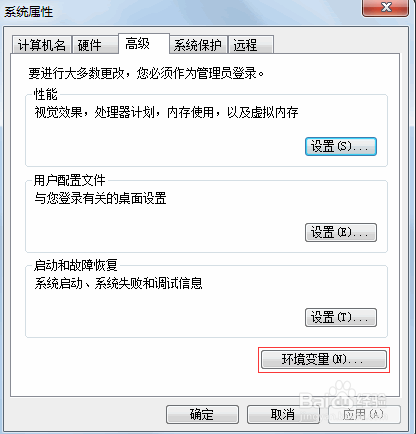This screenshot has width=416, height=434.
Task: Open the 环境变量(N) dialog
Action: 324,359
